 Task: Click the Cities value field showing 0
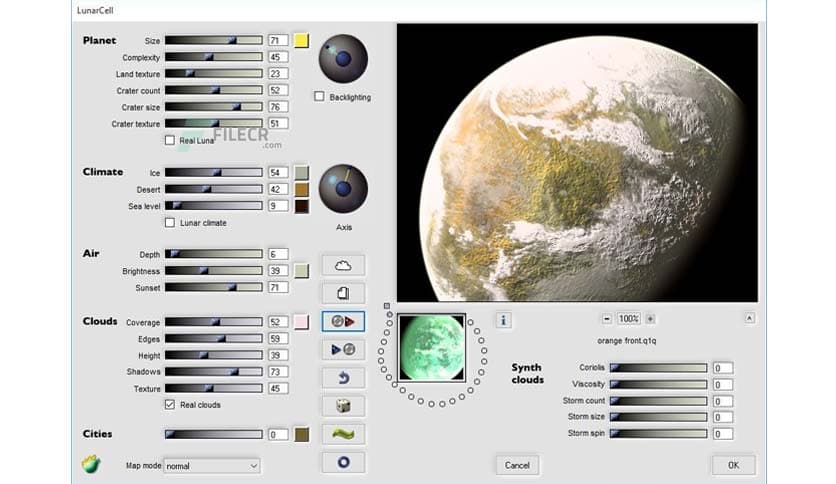click(x=278, y=434)
